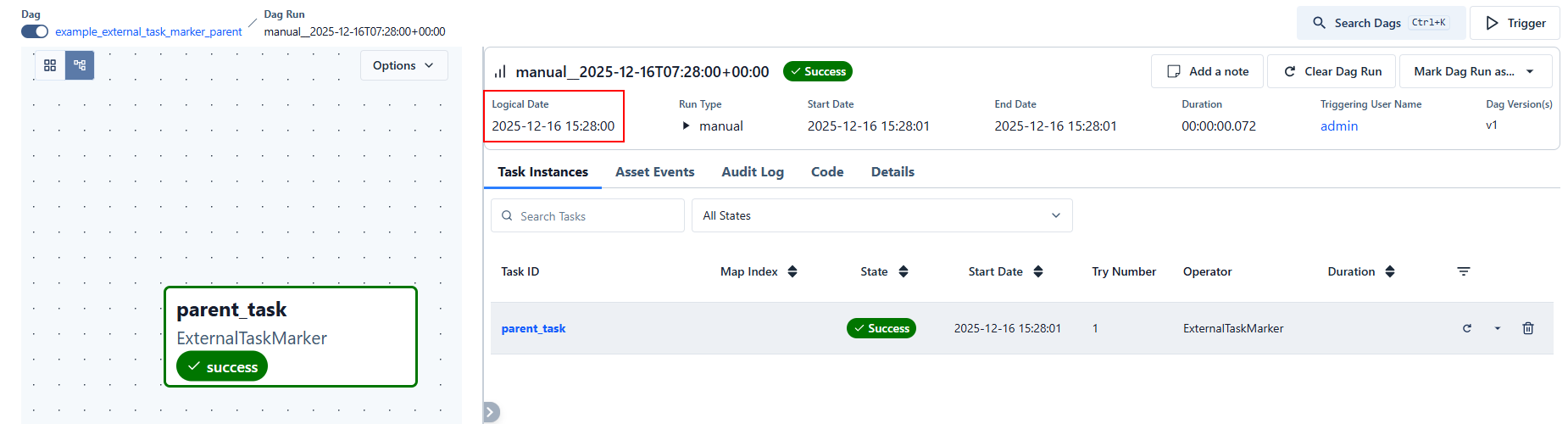The width and height of the screenshot is (1568, 424).
Task: Click the Clear Dag Run refresh icon
Action: click(1289, 71)
